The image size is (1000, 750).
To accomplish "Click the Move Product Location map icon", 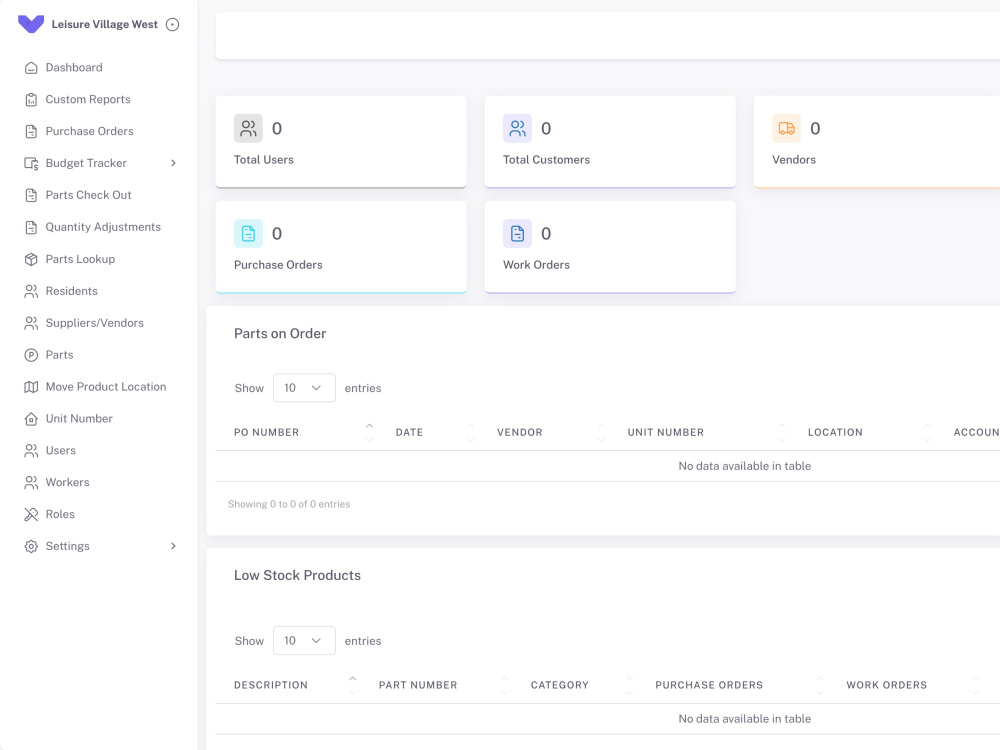I will [31, 386].
